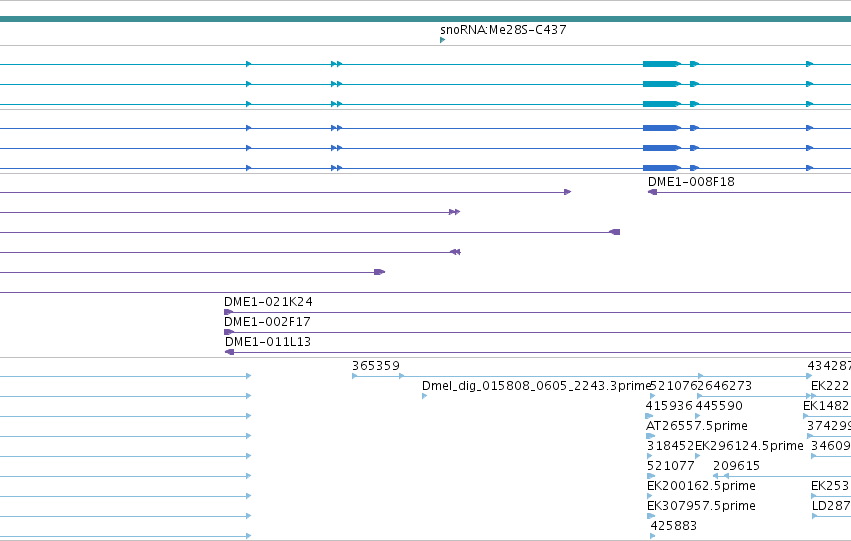Viewport: 851px width, 541px height.
Task: Select the purple arrowhead under DME1-002F17
Action: click(228, 332)
